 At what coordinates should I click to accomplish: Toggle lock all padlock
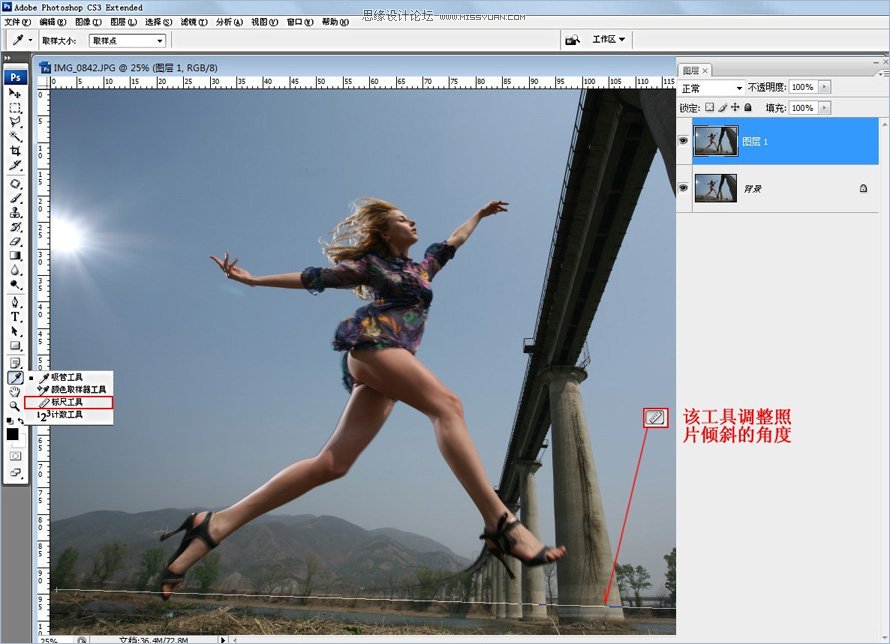748,107
